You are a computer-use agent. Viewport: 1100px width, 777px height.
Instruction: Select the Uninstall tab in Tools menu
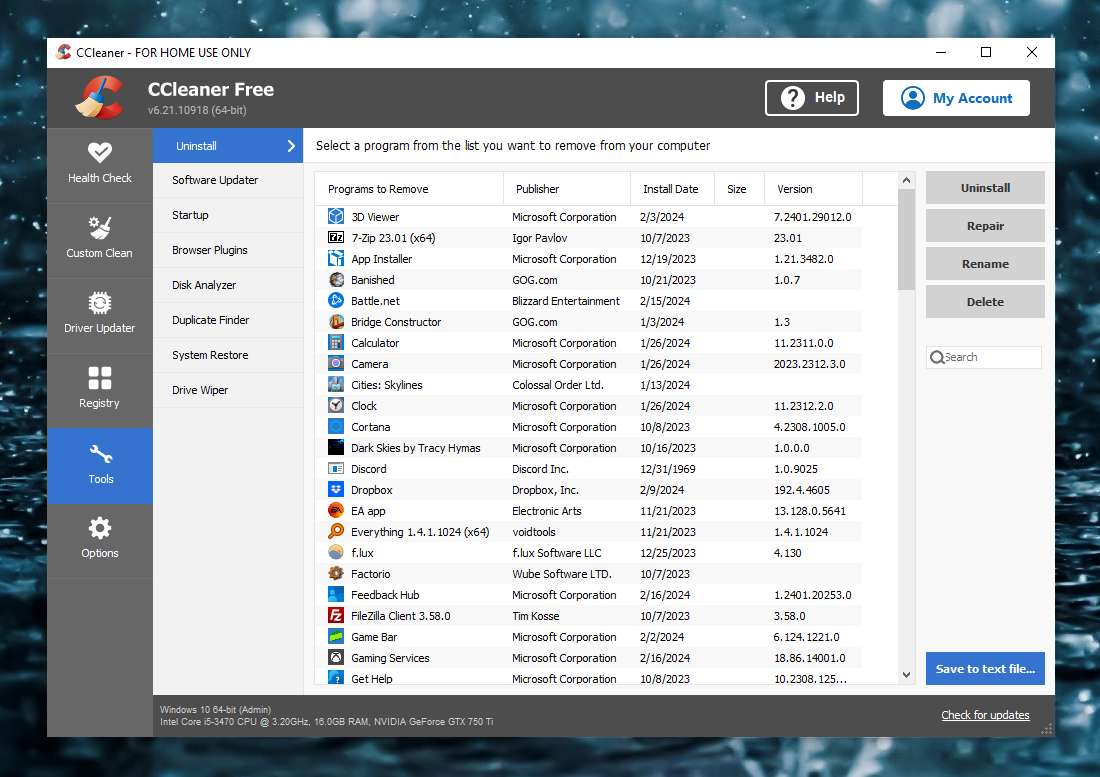[x=228, y=146]
